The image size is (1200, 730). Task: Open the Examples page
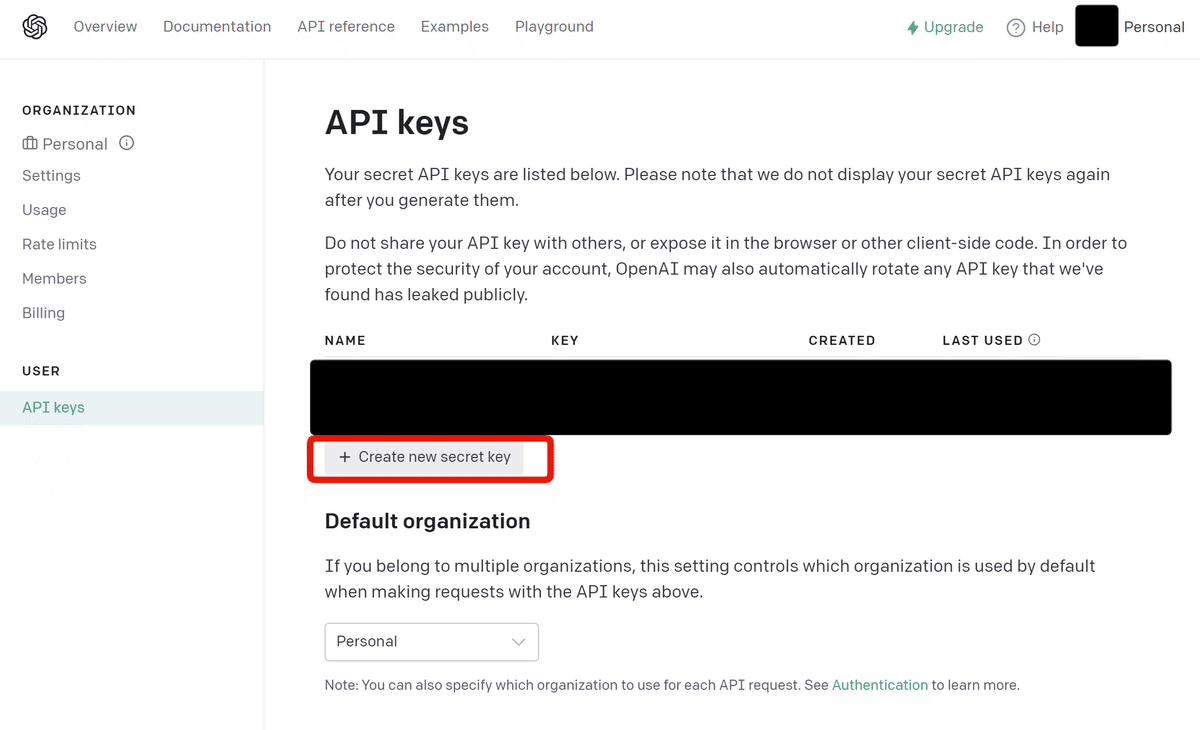(455, 27)
